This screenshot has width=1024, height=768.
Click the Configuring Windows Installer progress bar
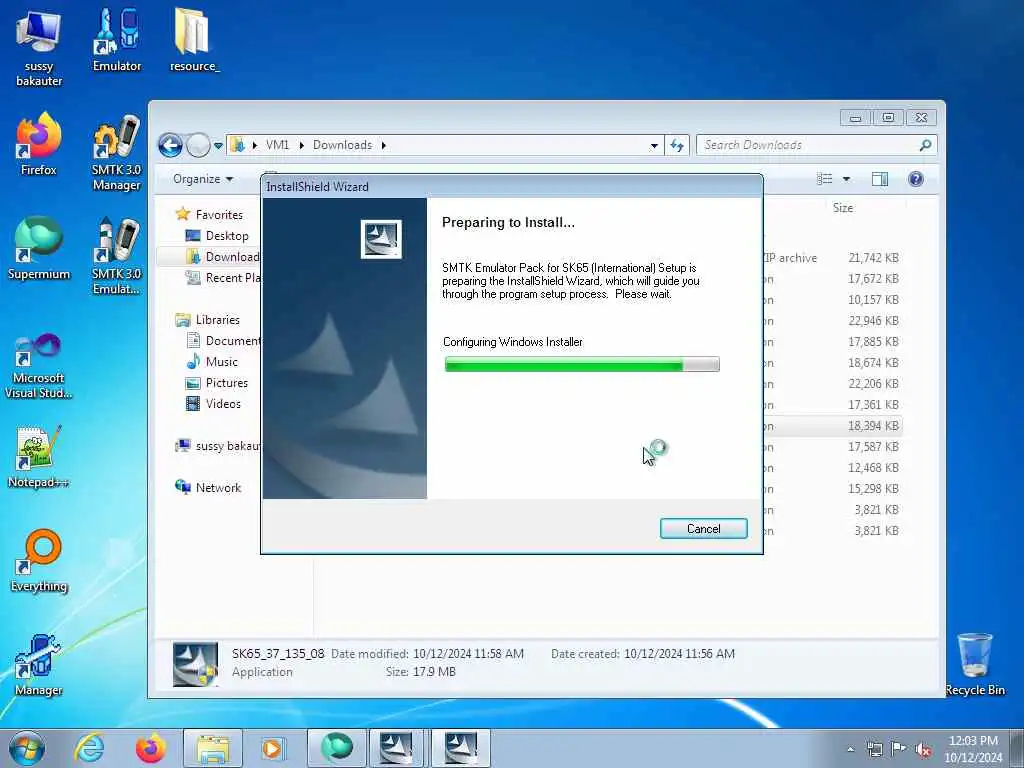(582, 364)
